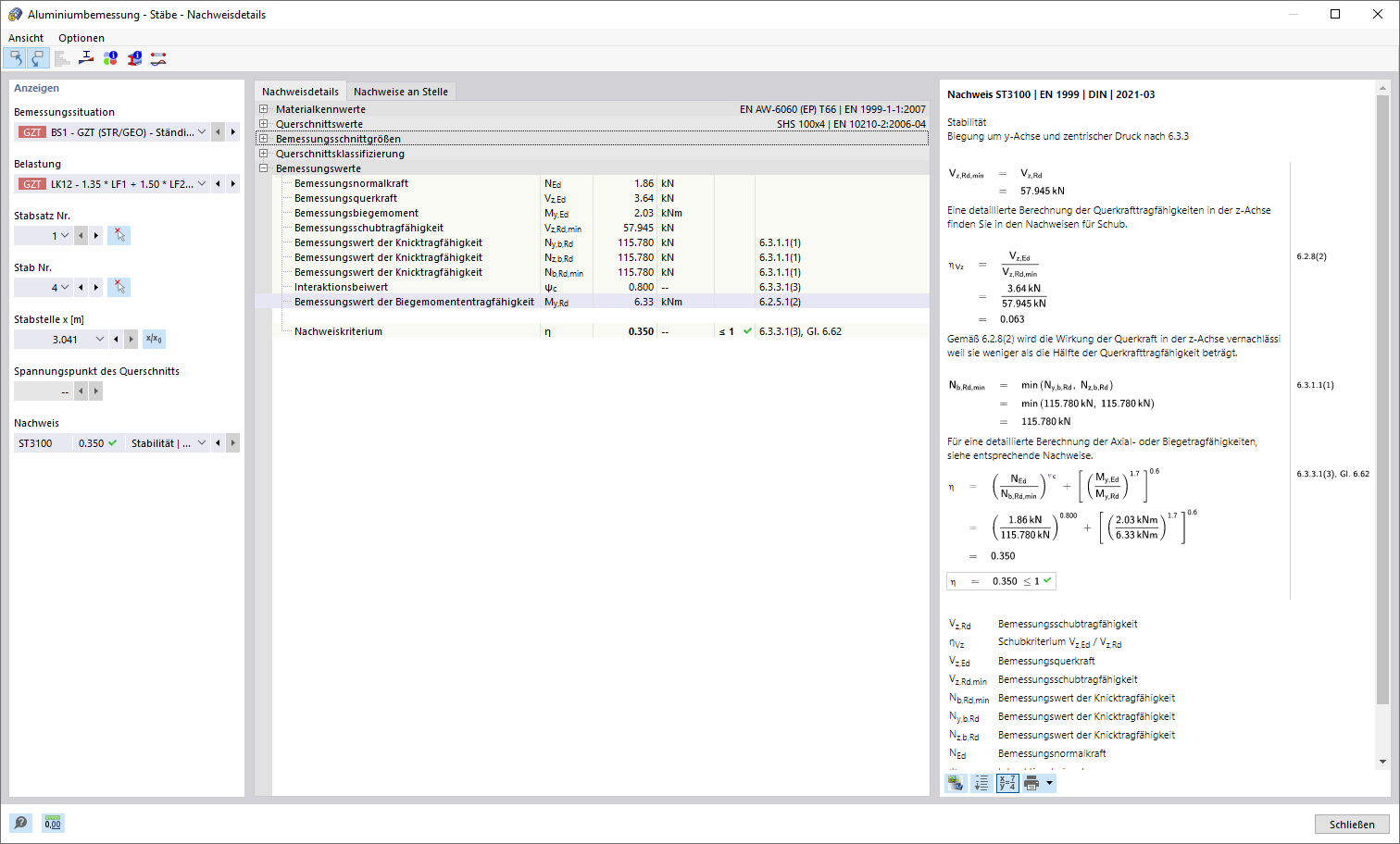Click the printer icon below the formula panel
1400x844 pixels.
click(1031, 783)
